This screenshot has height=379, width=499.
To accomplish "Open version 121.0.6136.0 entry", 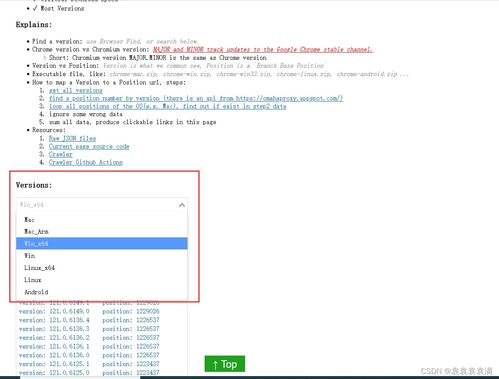I will point(89,355).
